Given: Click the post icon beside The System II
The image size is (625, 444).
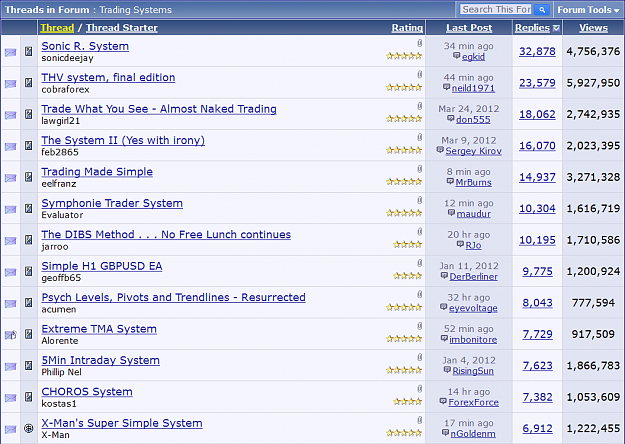Looking at the screenshot, I should click(28, 146).
